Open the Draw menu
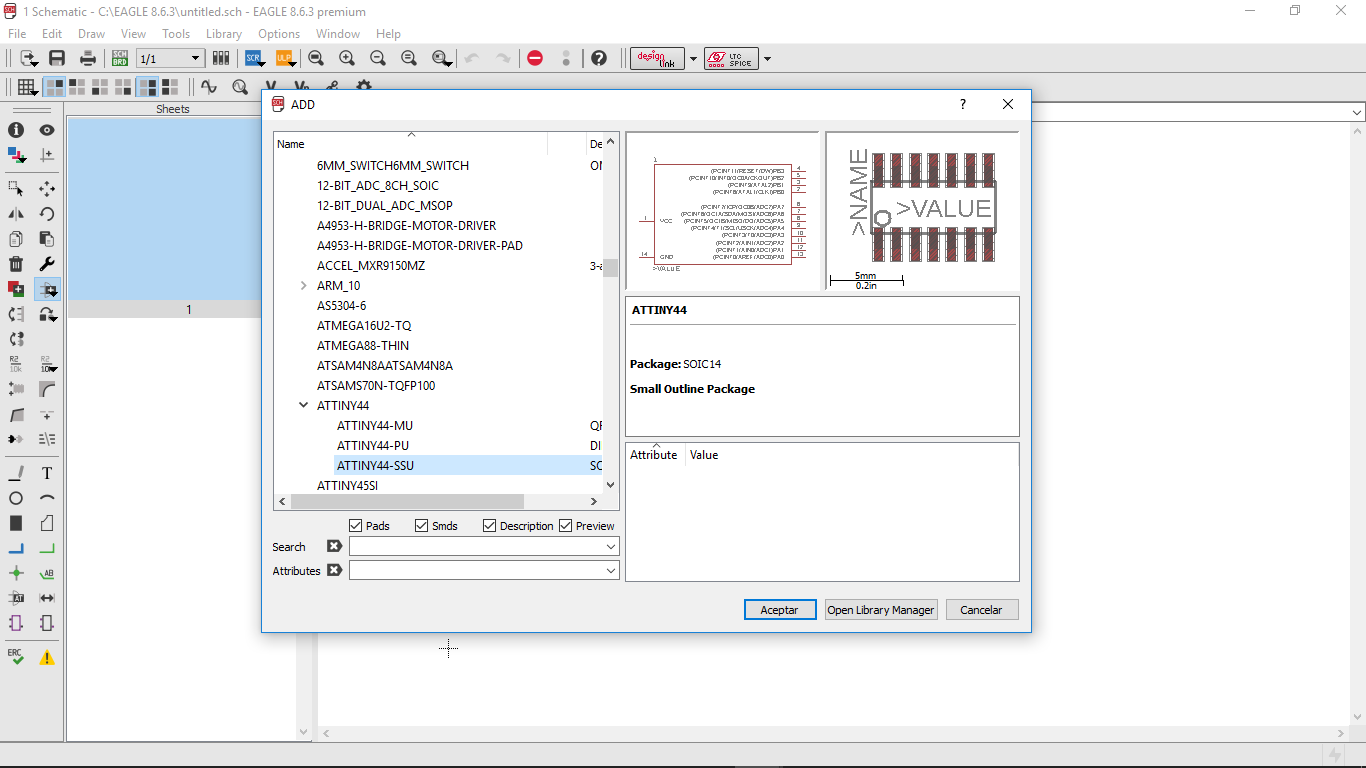Image resolution: width=1366 pixels, height=768 pixels. pyautogui.click(x=91, y=34)
